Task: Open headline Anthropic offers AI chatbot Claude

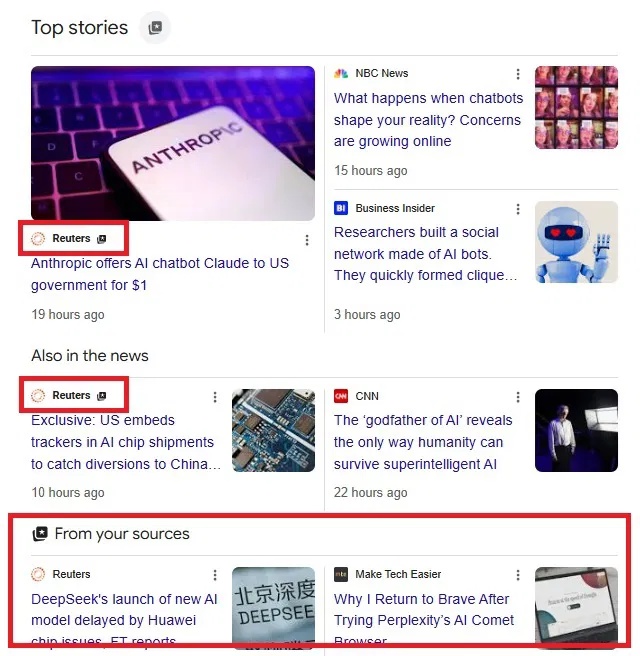Action: tap(160, 274)
